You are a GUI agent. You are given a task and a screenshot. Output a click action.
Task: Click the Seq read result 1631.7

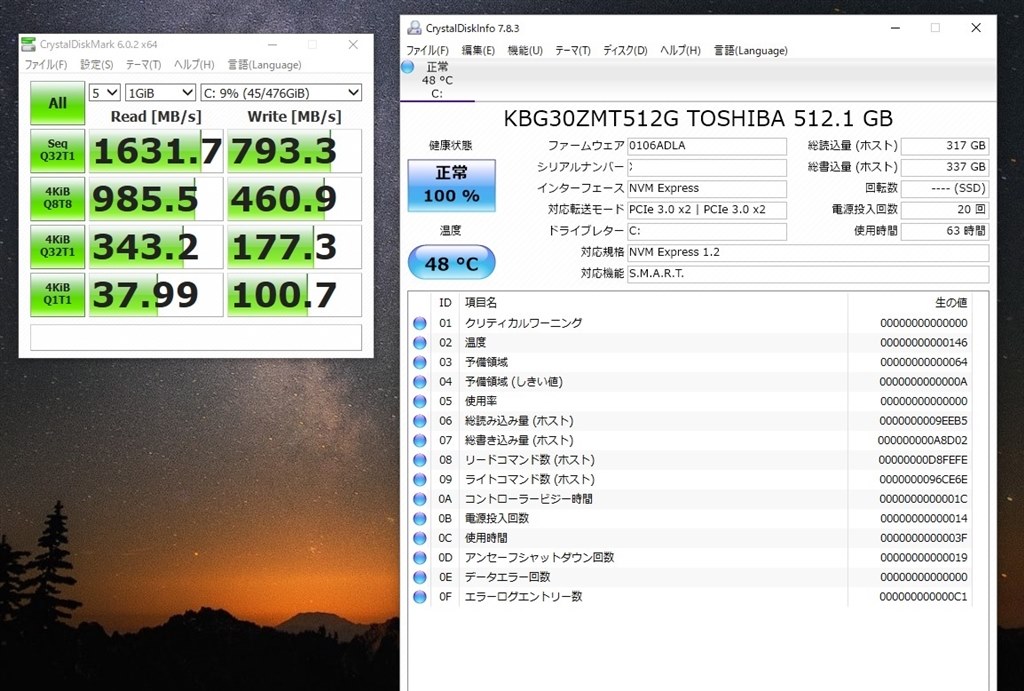[156, 151]
